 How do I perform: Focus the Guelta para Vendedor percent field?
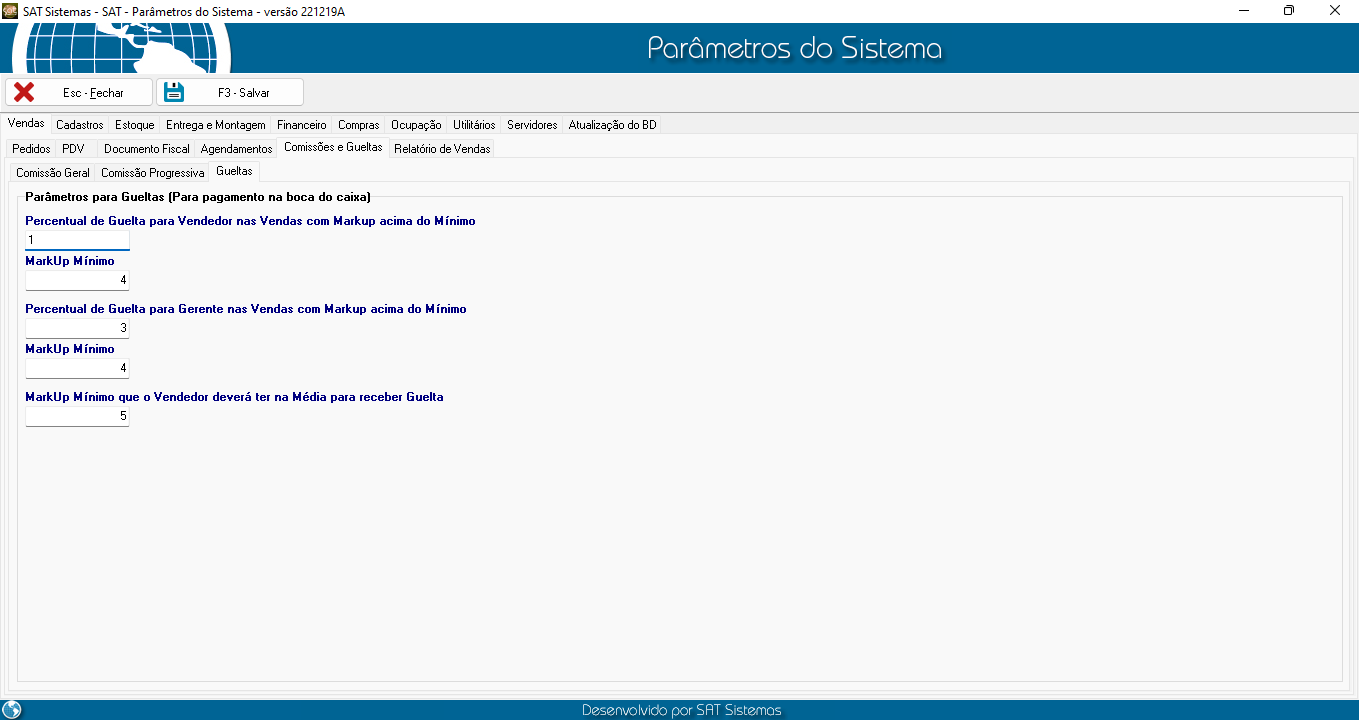[77, 240]
